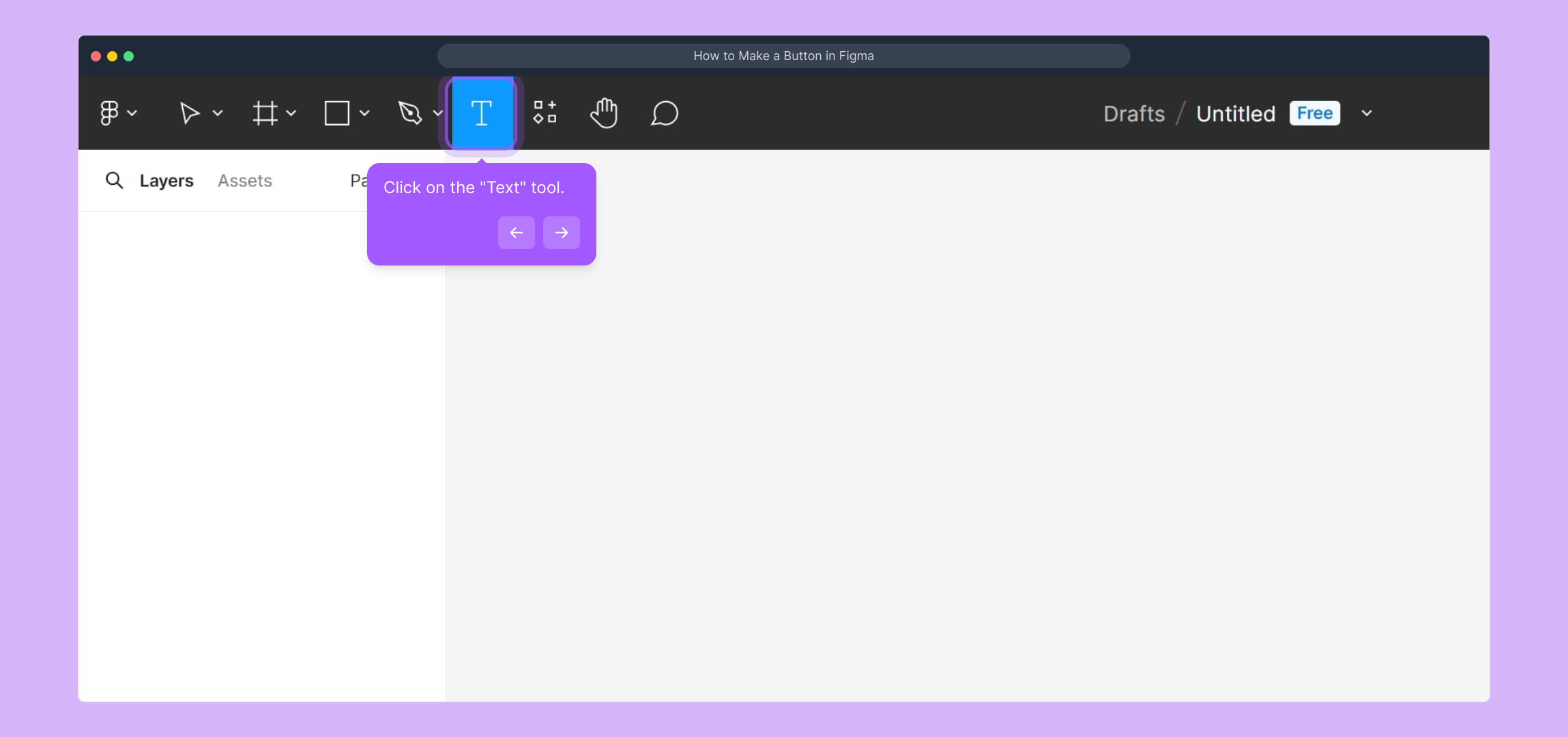Select the Move arrow tool
1568x737 pixels.
189,113
